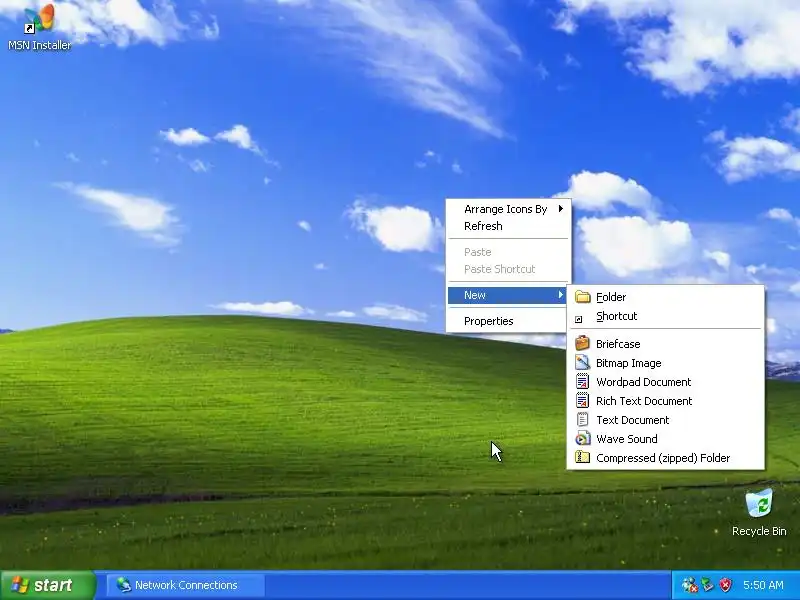Create a new Briefcase
800x600 pixels.
pyautogui.click(x=665, y=344)
